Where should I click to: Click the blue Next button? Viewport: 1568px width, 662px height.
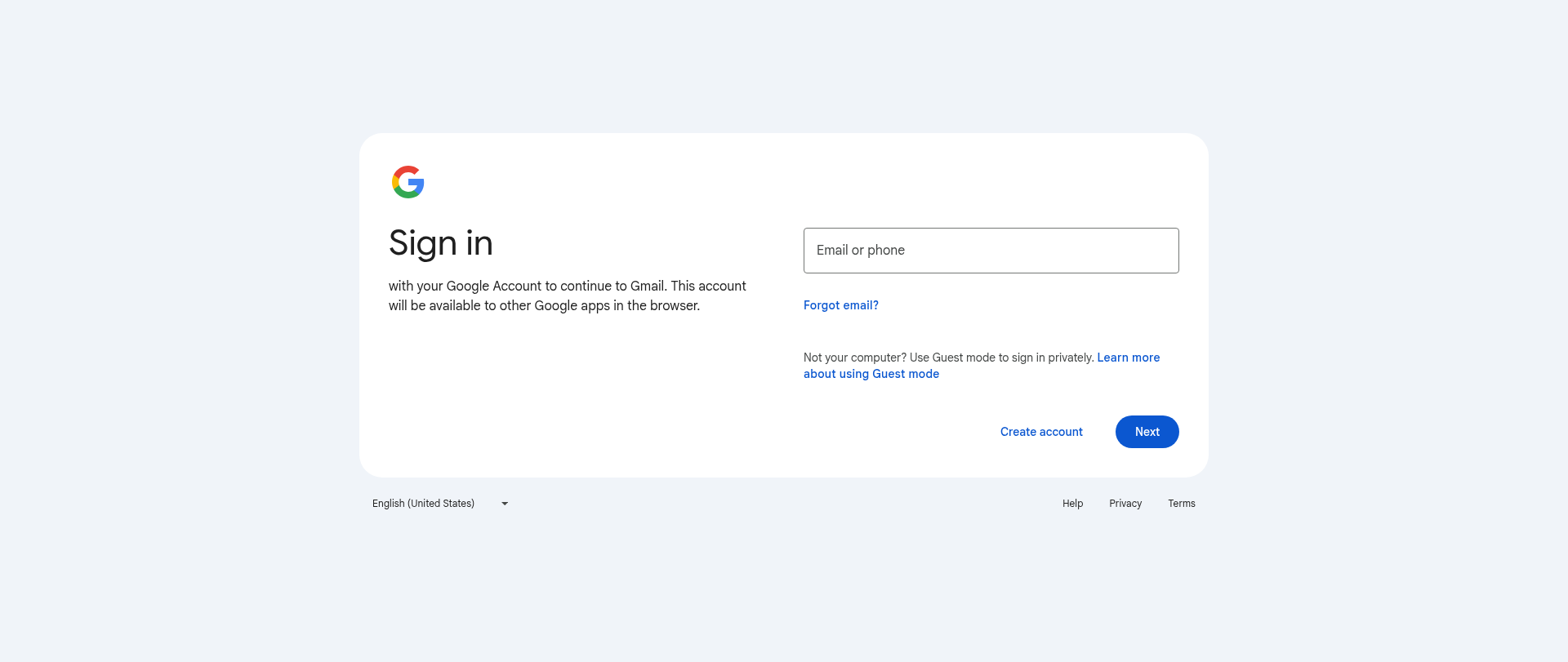(1147, 432)
